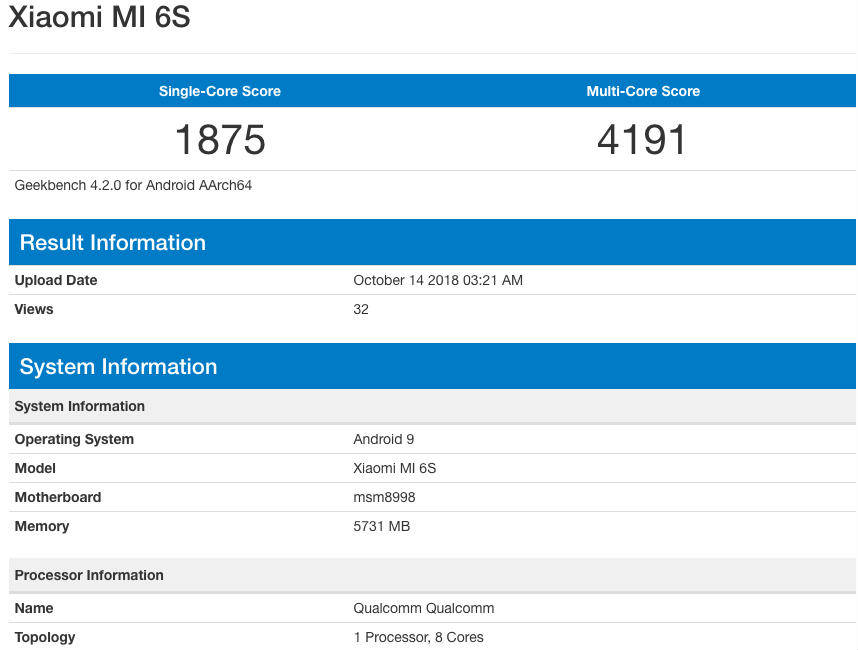The height and width of the screenshot is (650, 858).
Task: Select the Operating System row label
Action: 74,439
